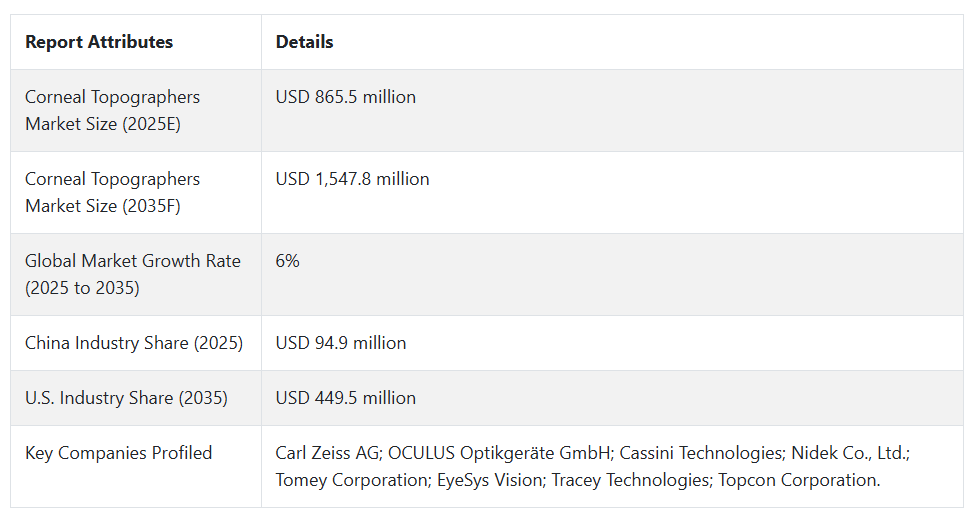Click the Report Attributes column header
The image size is (970, 512).
click(x=99, y=42)
